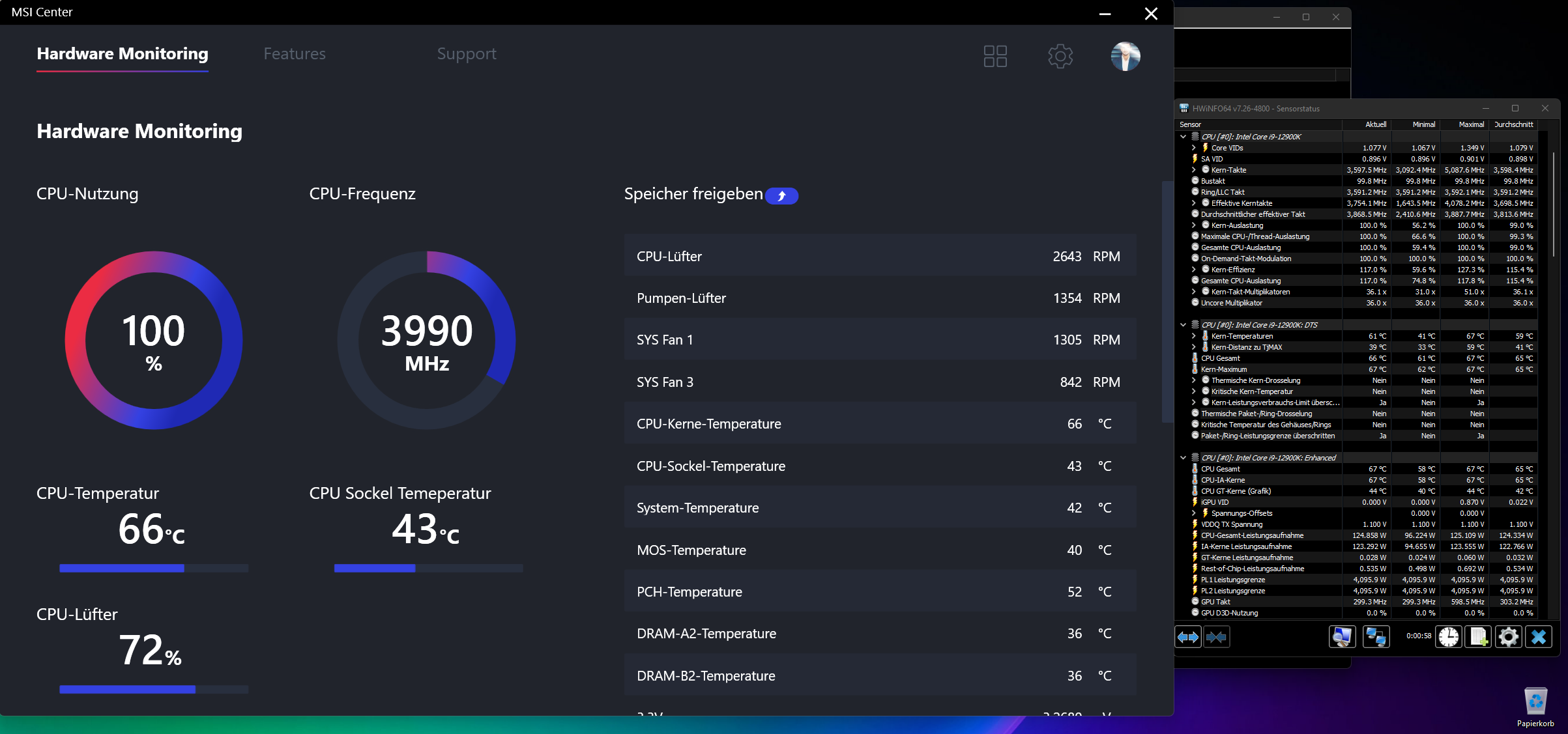Switch to the Features tab
Screen dimensions: 1568x734
pyautogui.click(x=295, y=54)
